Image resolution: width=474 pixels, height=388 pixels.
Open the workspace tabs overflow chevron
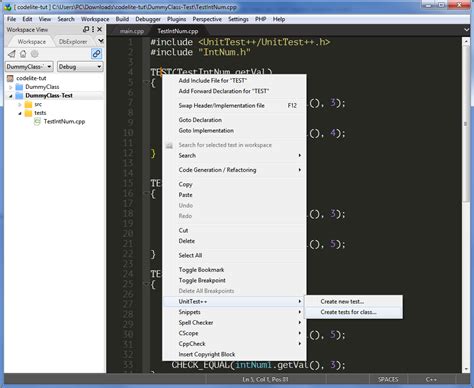100,41
